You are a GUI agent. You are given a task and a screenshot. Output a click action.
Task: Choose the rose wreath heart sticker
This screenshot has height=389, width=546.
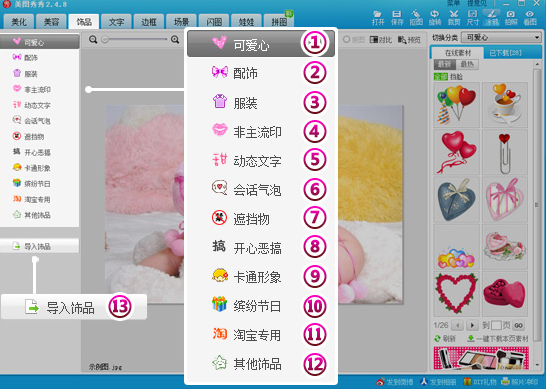tap(457, 294)
